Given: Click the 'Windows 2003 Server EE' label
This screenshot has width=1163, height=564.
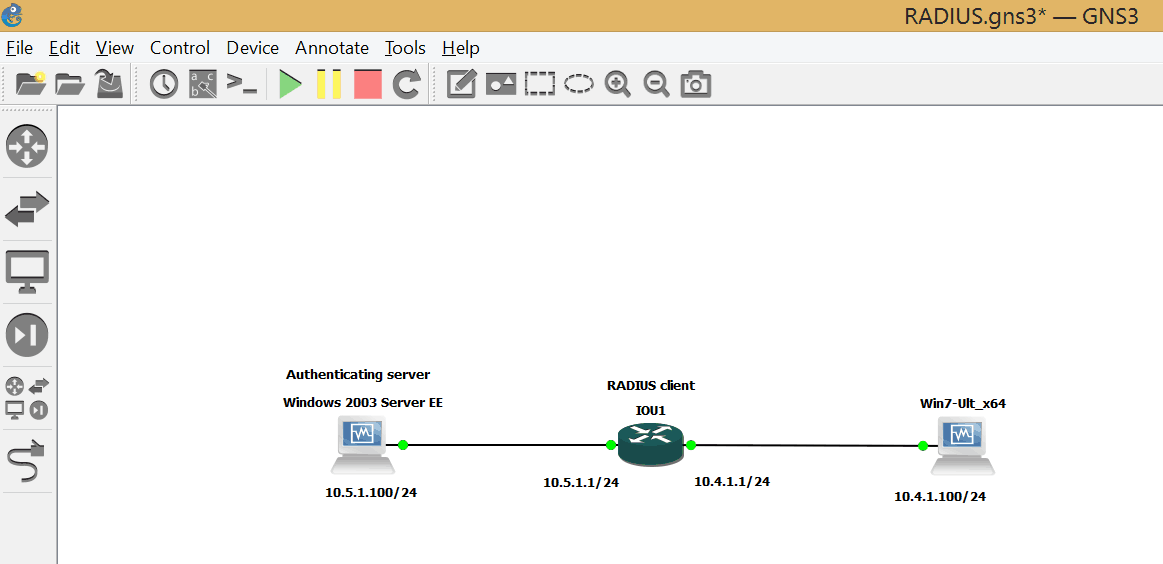Looking at the screenshot, I should pos(363,403).
